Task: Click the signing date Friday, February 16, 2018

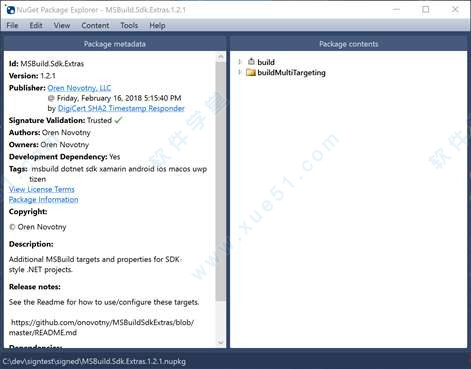Action: pyautogui.click(x=119, y=98)
